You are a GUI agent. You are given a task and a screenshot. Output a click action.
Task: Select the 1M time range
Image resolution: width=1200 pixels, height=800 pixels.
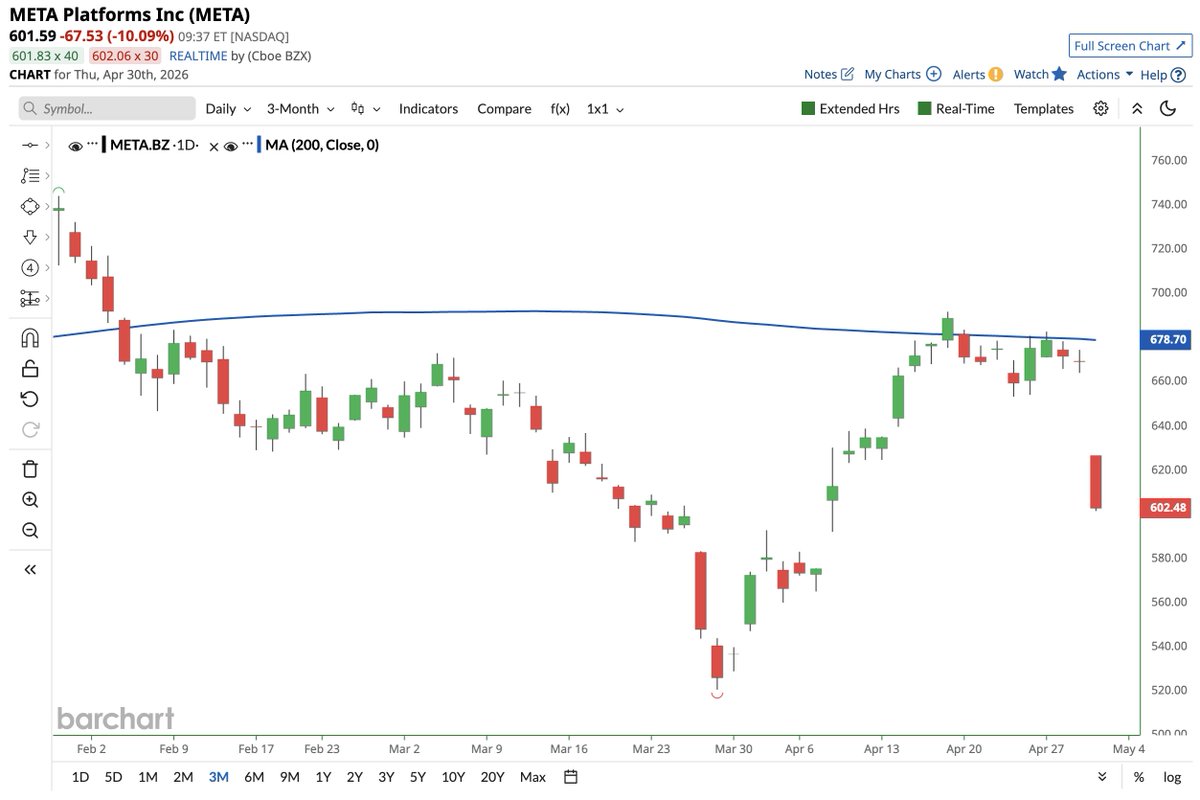(x=147, y=777)
